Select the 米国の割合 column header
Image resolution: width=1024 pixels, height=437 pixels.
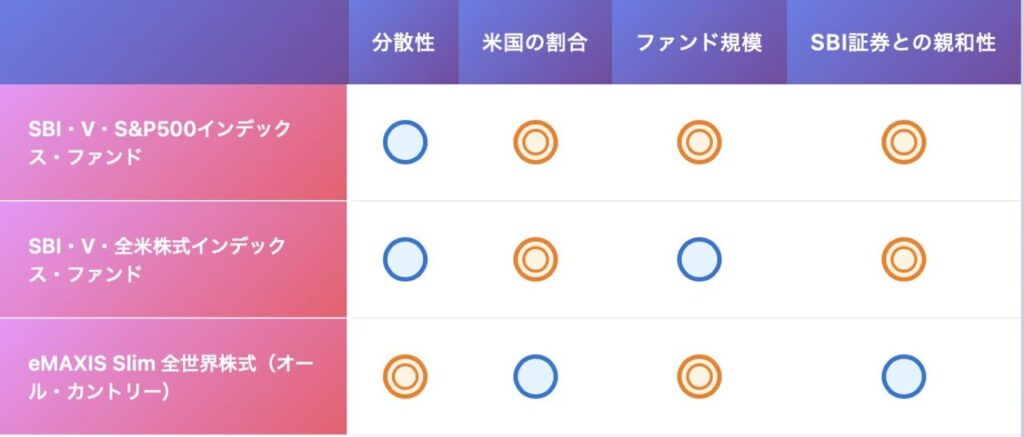click(x=535, y=42)
